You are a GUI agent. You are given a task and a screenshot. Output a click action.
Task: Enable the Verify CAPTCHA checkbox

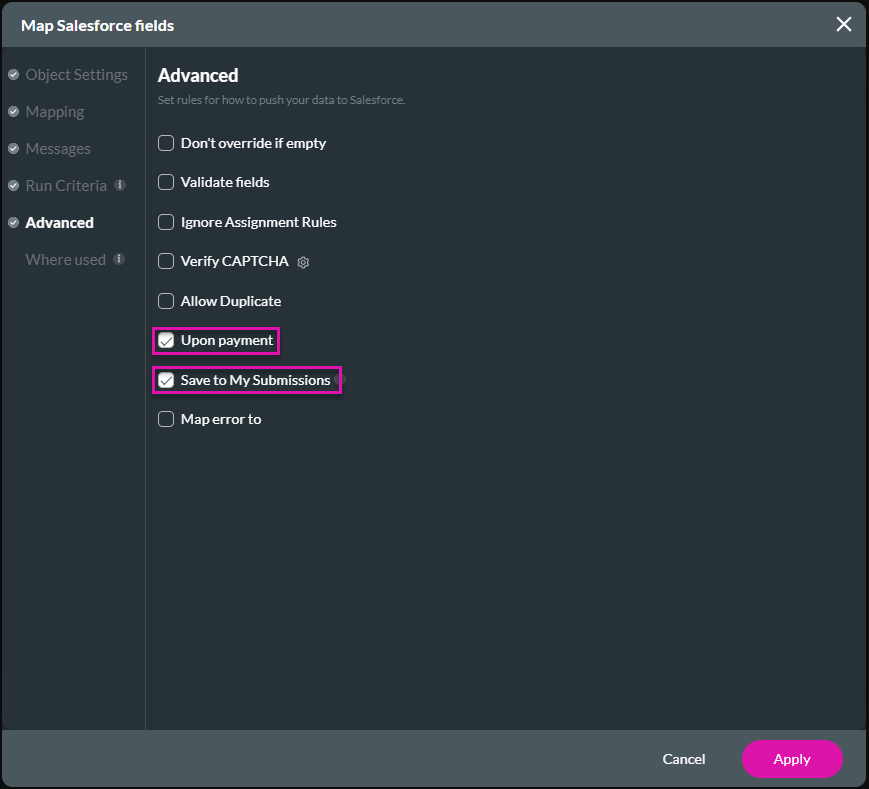[166, 261]
